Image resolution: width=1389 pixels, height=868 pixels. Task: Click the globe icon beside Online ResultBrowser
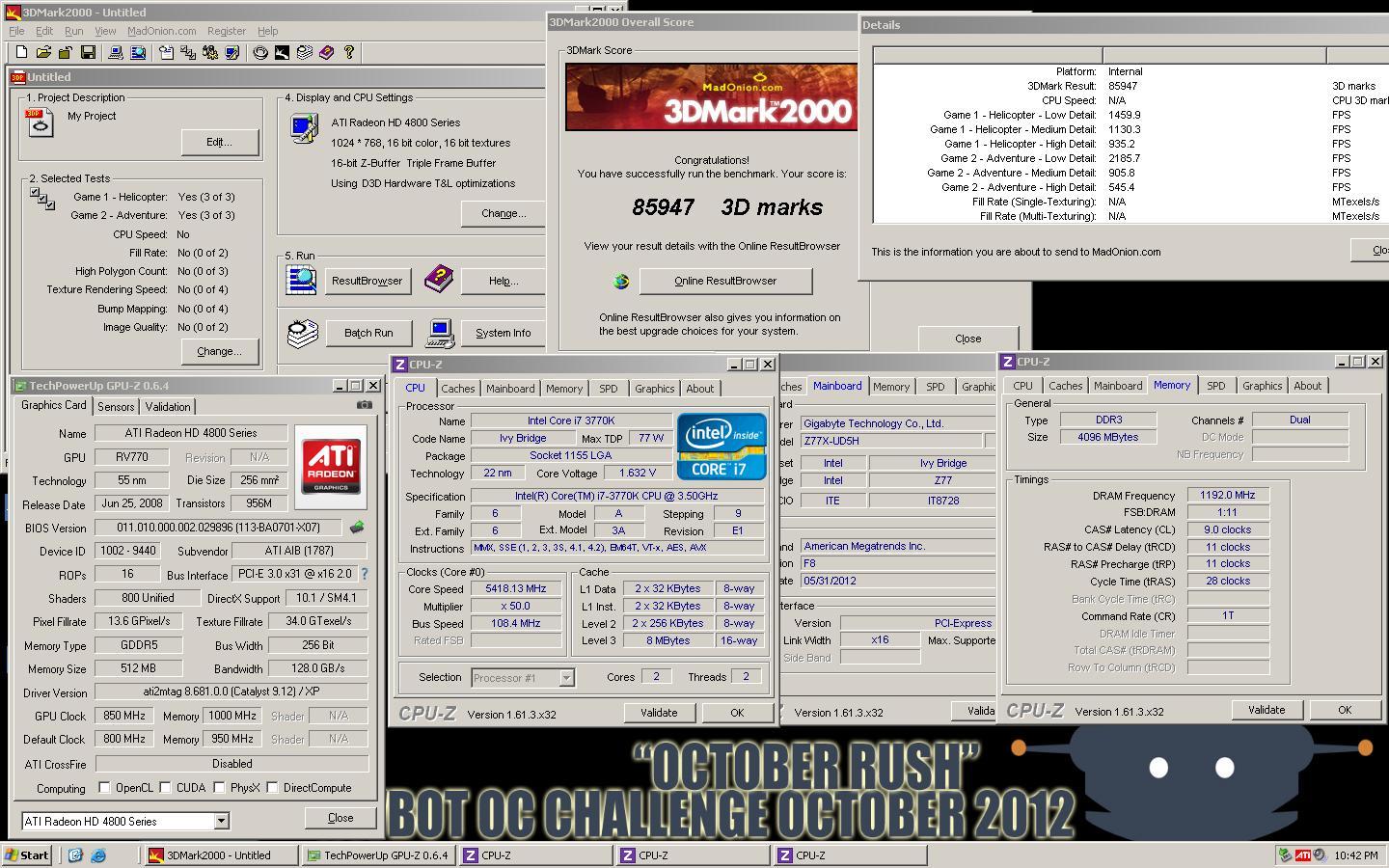621,281
